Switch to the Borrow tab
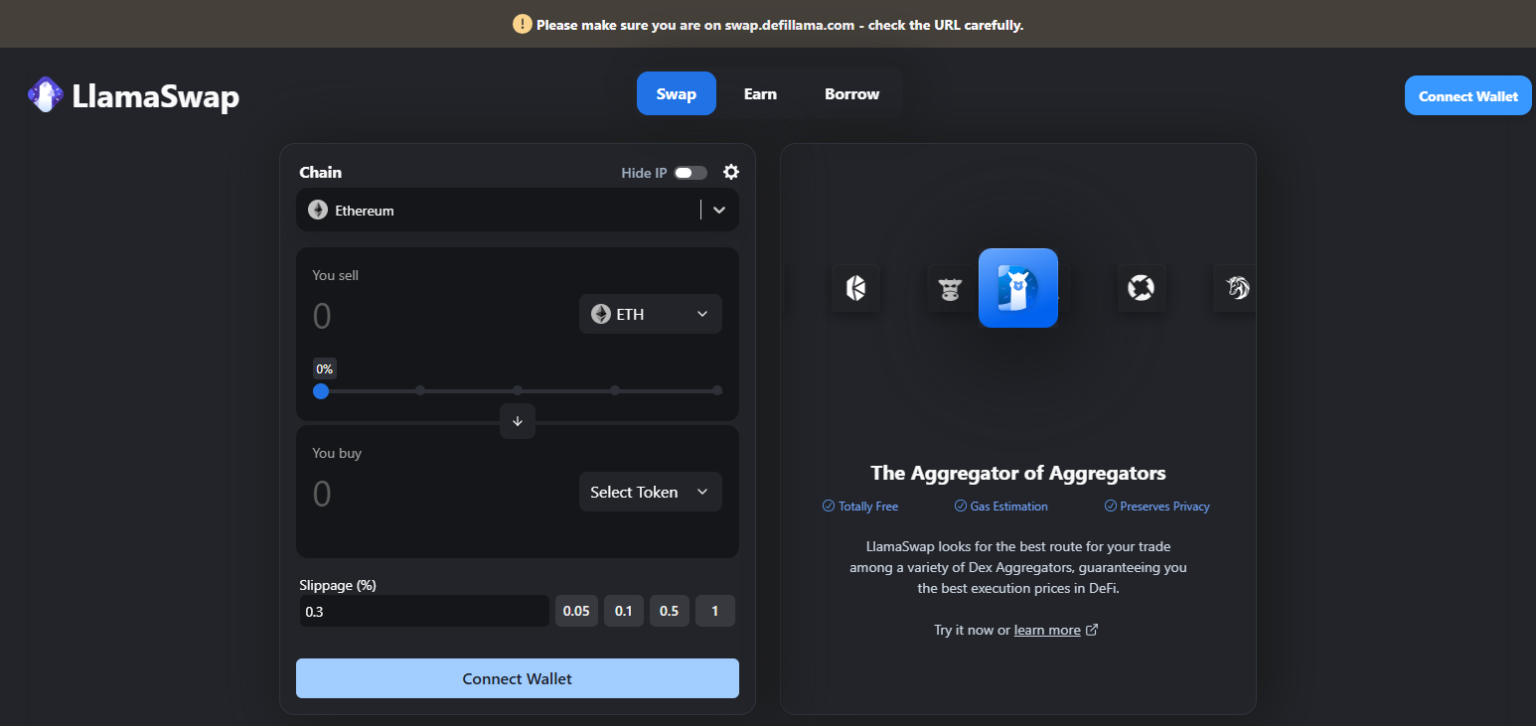 pos(852,94)
